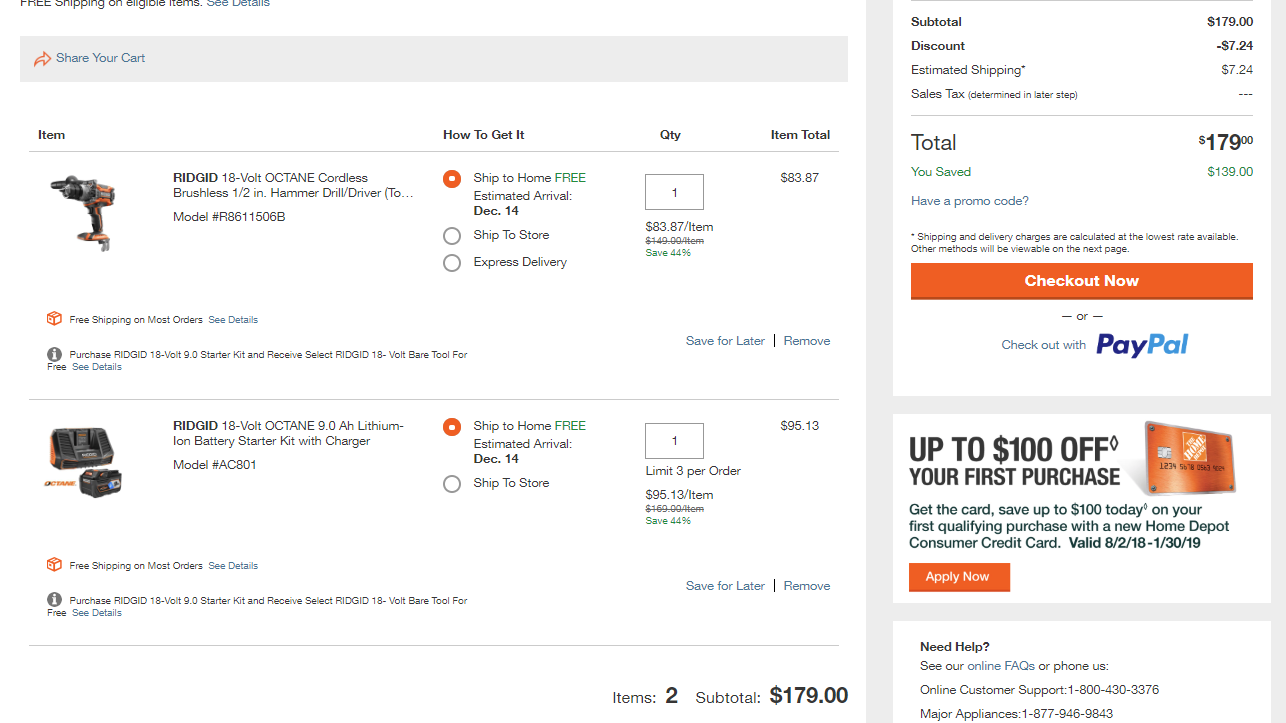Choose Ship to Home for the battery kit

(x=452, y=427)
